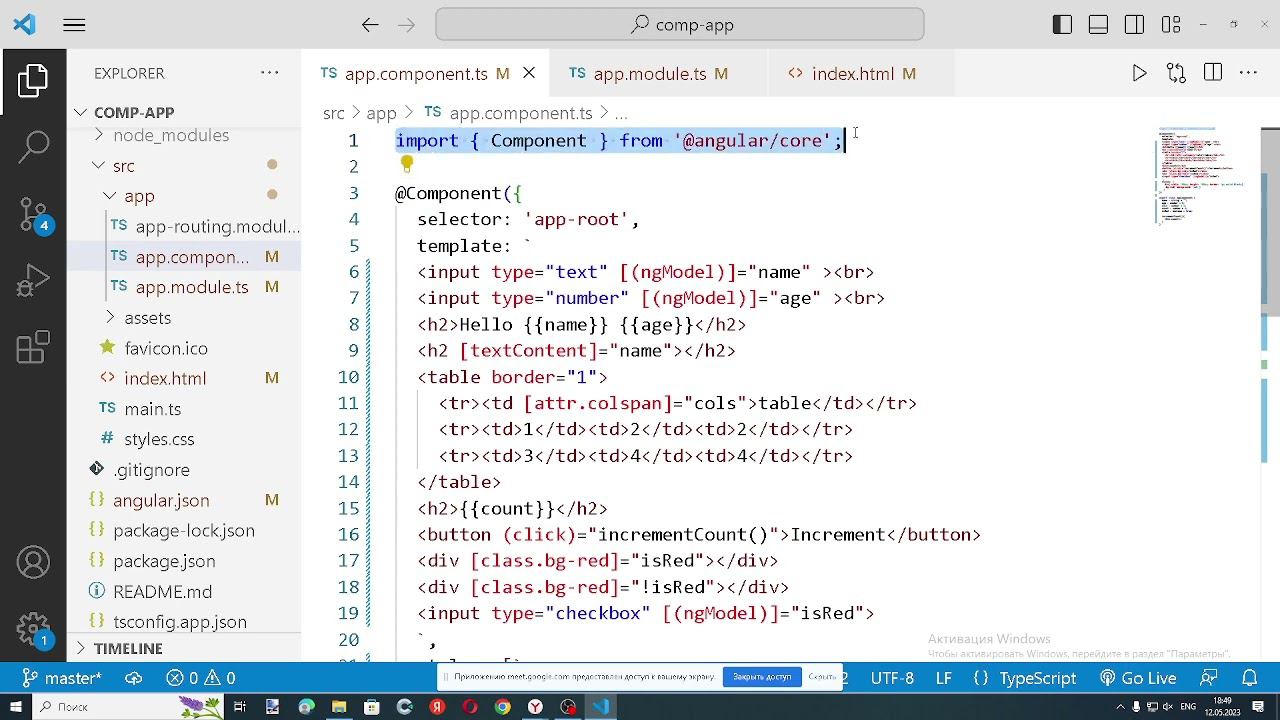Image resolution: width=1280 pixels, height=720 pixels.
Task: Open the notifications bell icon
Action: coord(1249,678)
